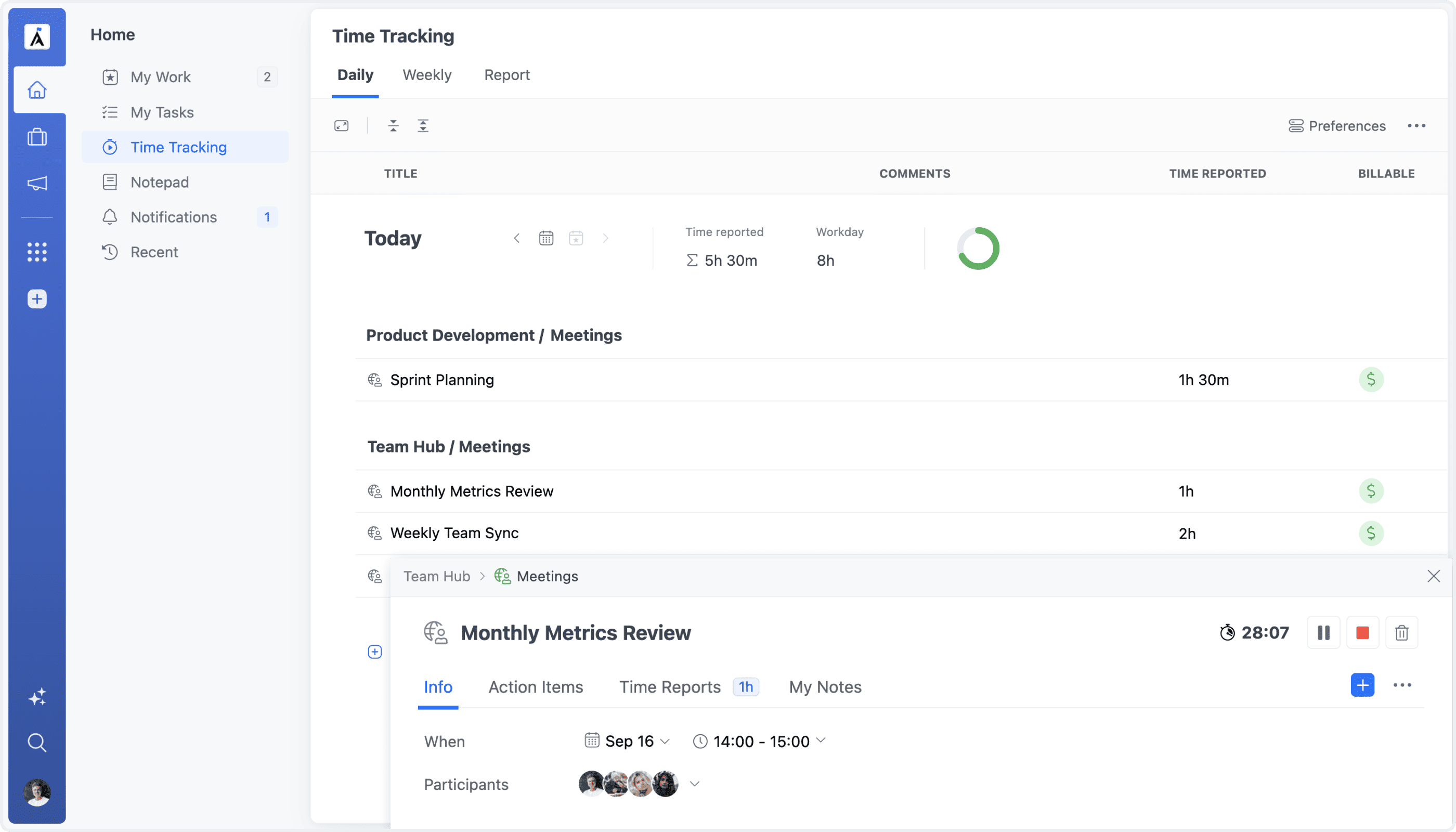
Task: Open Preferences
Action: pyautogui.click(x=1337, y=126)
